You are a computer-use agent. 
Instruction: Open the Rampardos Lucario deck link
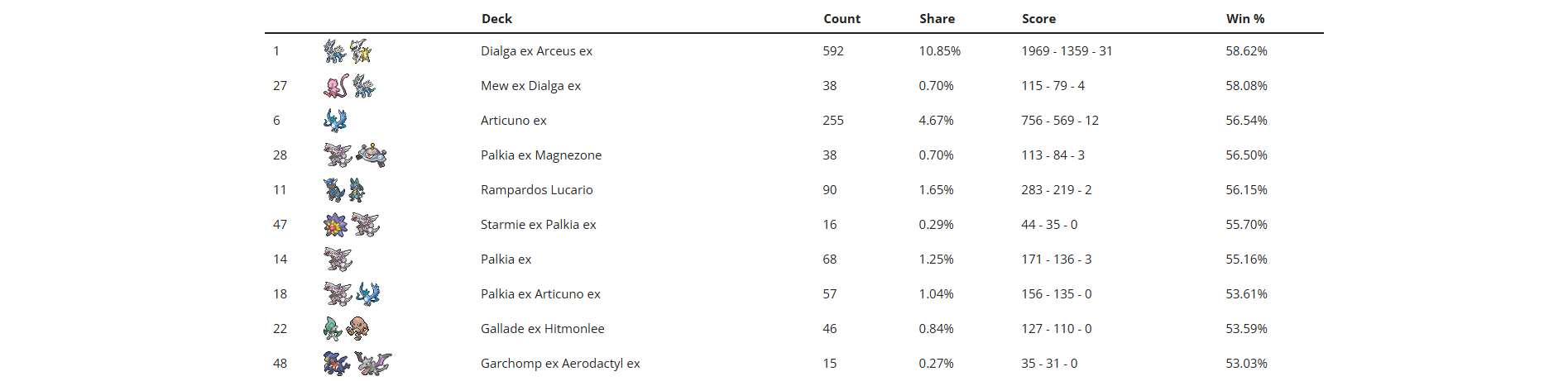536,190
